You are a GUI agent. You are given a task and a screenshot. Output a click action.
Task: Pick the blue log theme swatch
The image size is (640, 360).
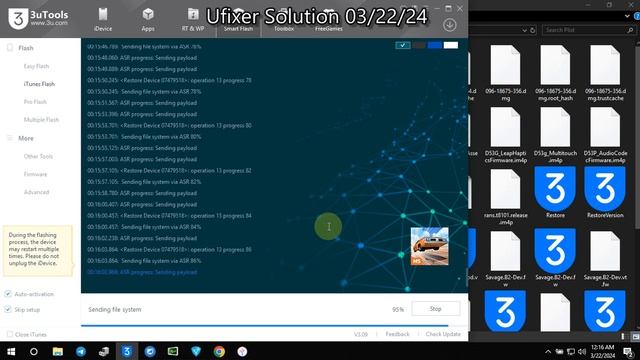point(435,45)
